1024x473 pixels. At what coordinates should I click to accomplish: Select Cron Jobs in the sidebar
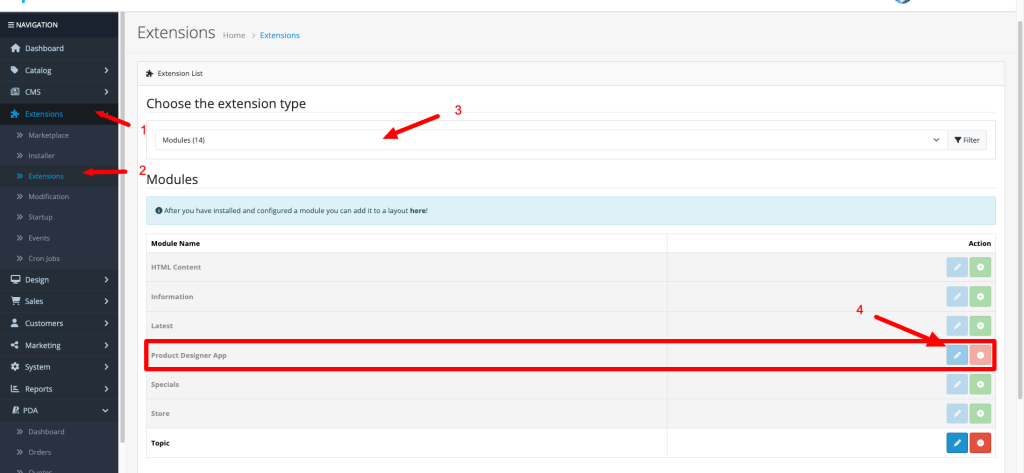[x=45, y=259]
